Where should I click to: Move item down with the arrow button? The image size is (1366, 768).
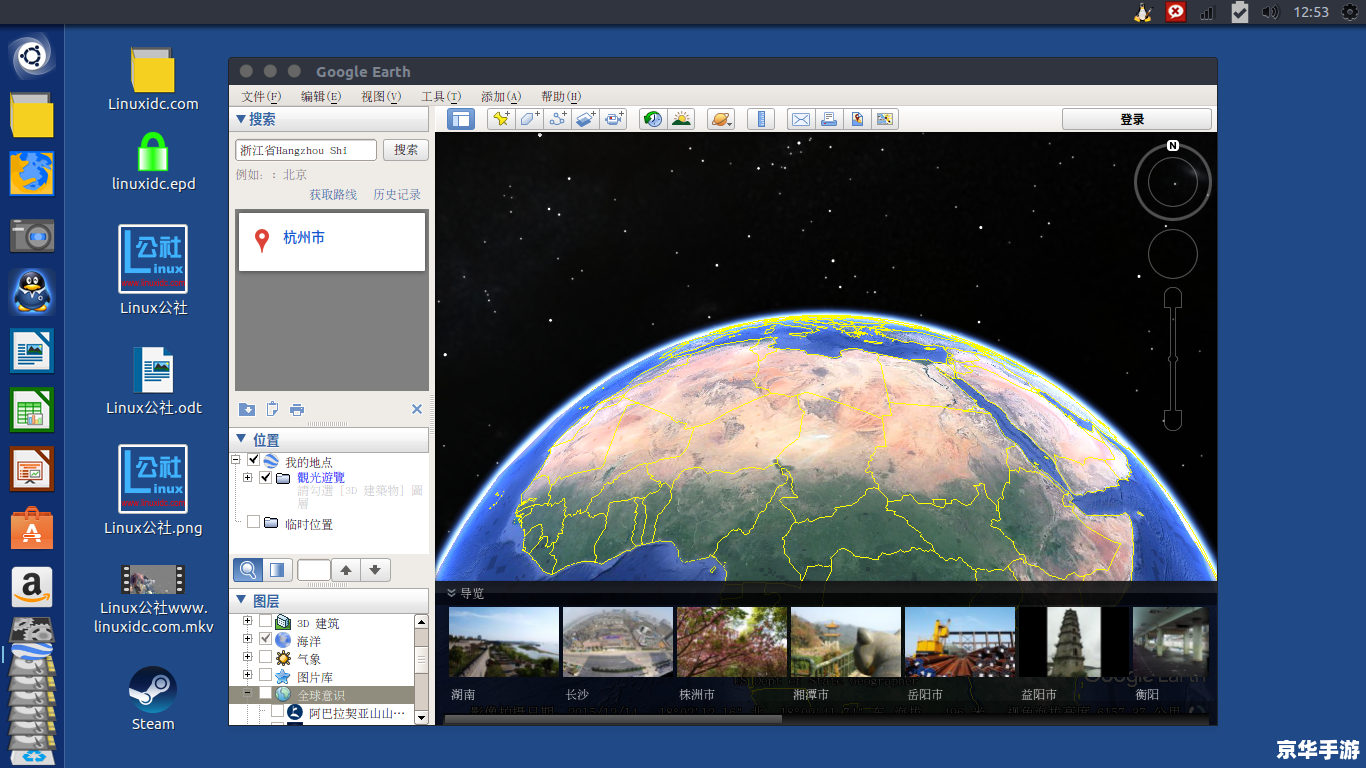pyautogui.click(x=375, y=570)
